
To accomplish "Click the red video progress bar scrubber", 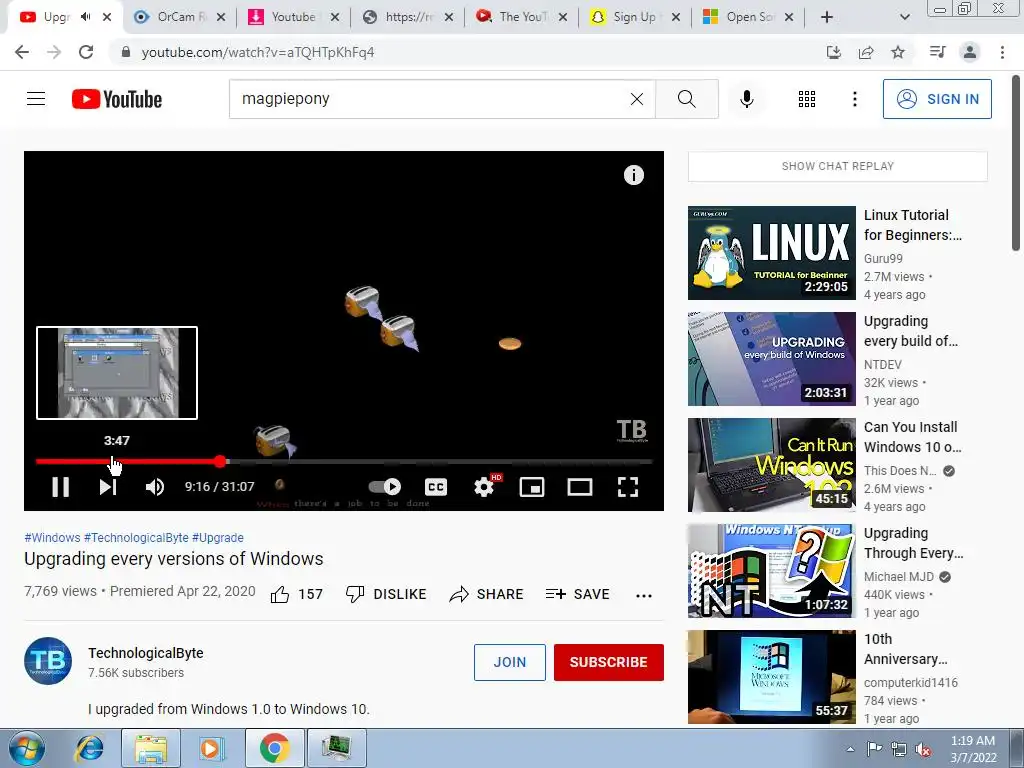I will pyautogui.click(x=220, y=462).
